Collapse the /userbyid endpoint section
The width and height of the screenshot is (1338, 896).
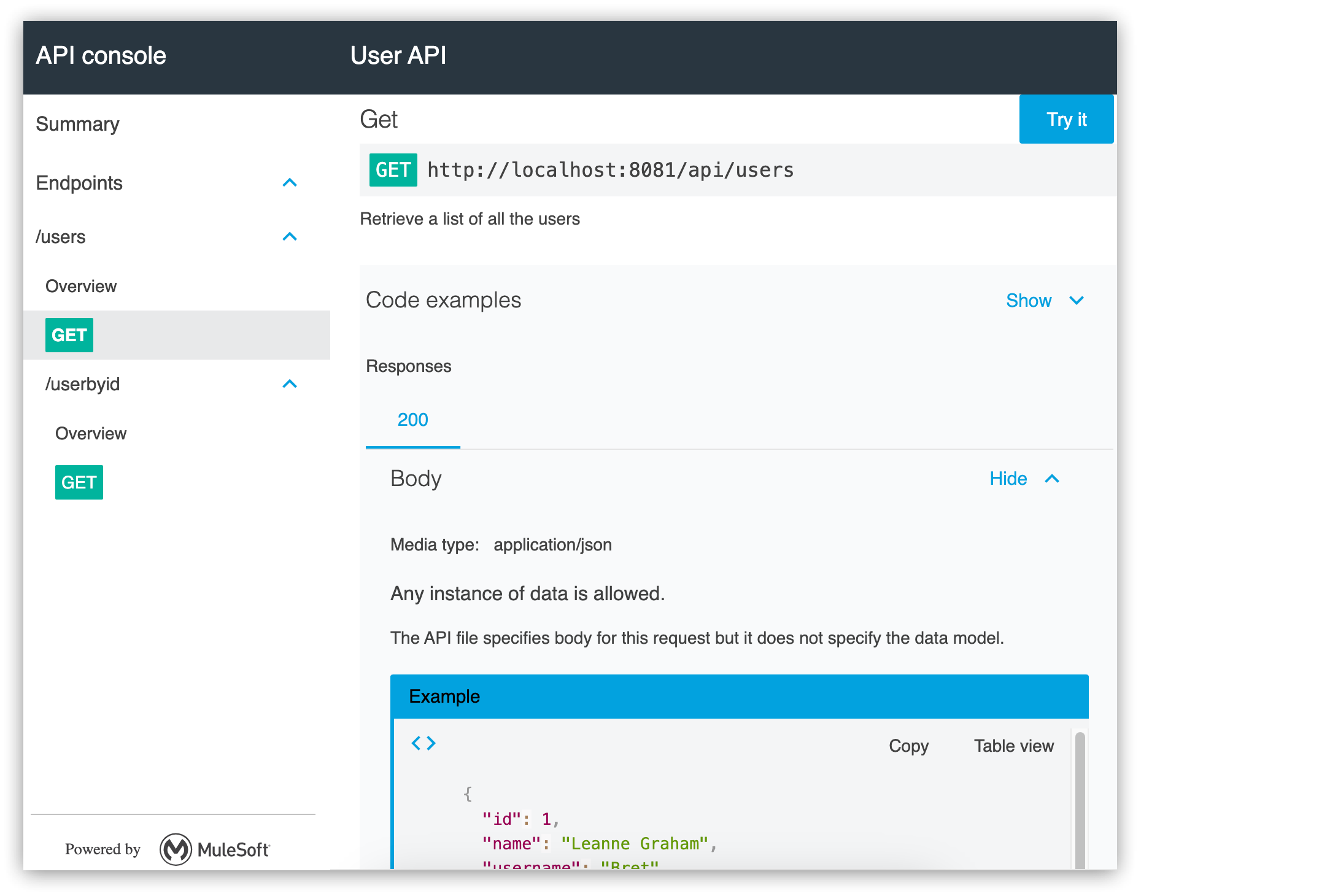(x=290, y=384)
